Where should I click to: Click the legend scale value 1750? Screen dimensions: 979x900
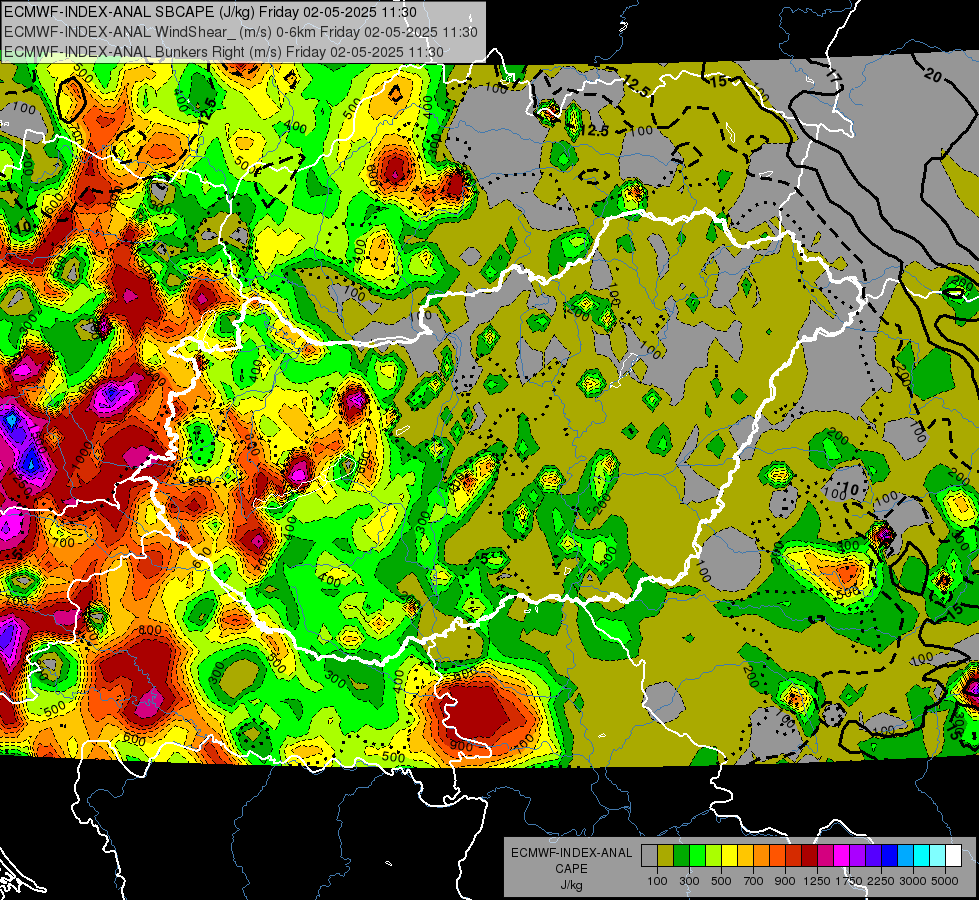click(849, 881)
